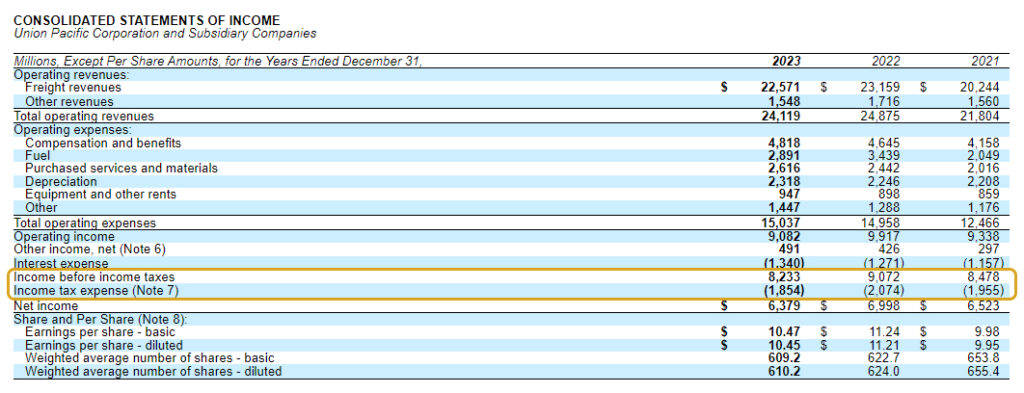
Task: Select 'Union Pacific Corporation and Subsidiary Companies' subtitle
Action: point(165,33)
